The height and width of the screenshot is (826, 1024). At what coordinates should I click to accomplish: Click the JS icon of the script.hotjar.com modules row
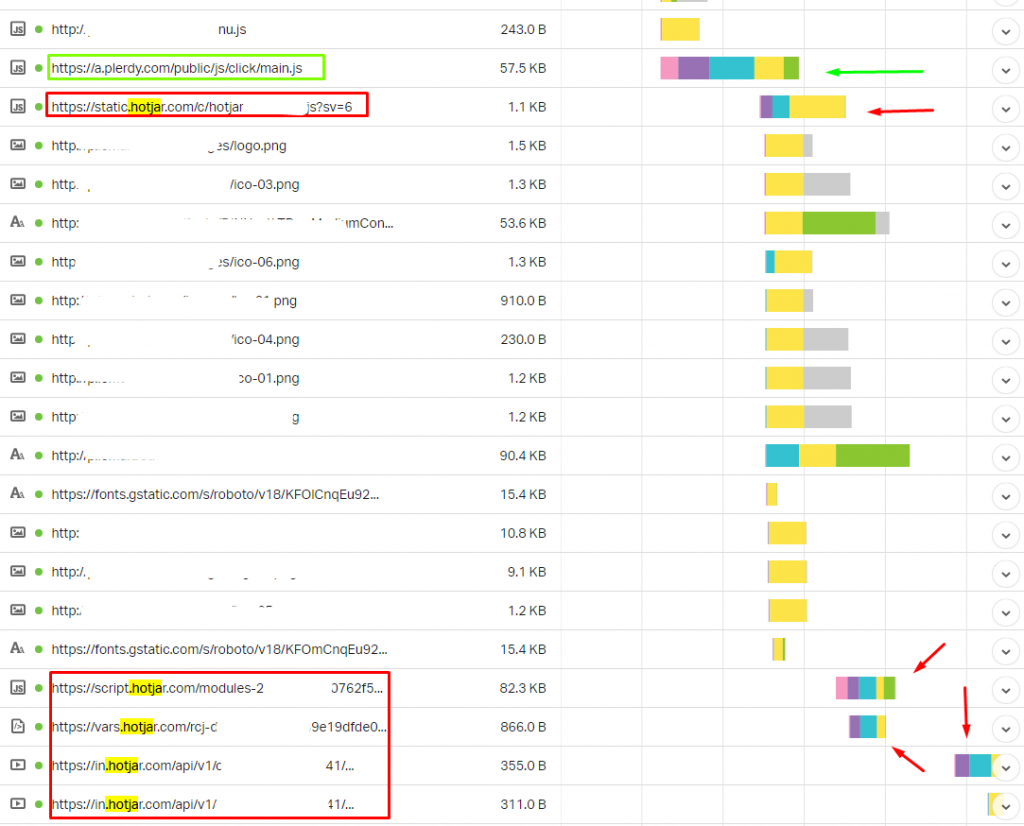click(x=18, y=688)
